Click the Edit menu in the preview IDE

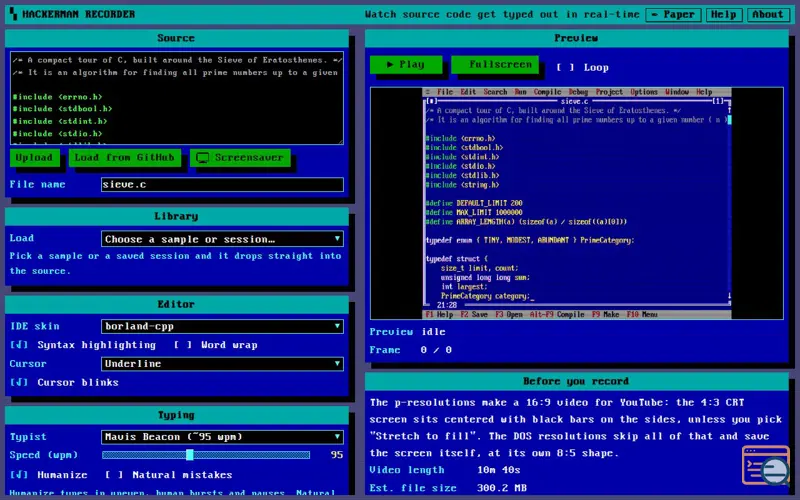click(468, 92)
